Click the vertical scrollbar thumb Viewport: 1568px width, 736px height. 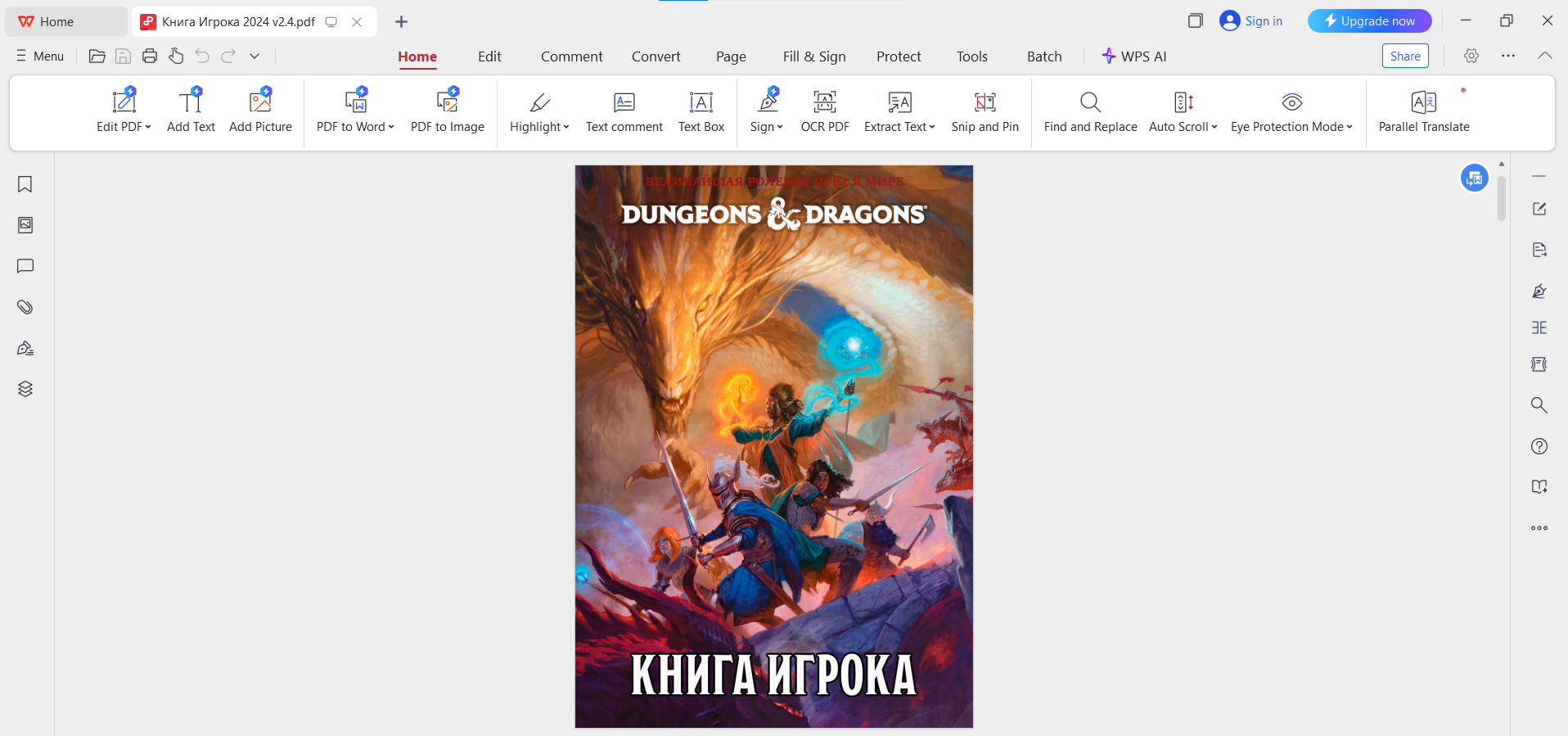click(x=1502, y=198)
